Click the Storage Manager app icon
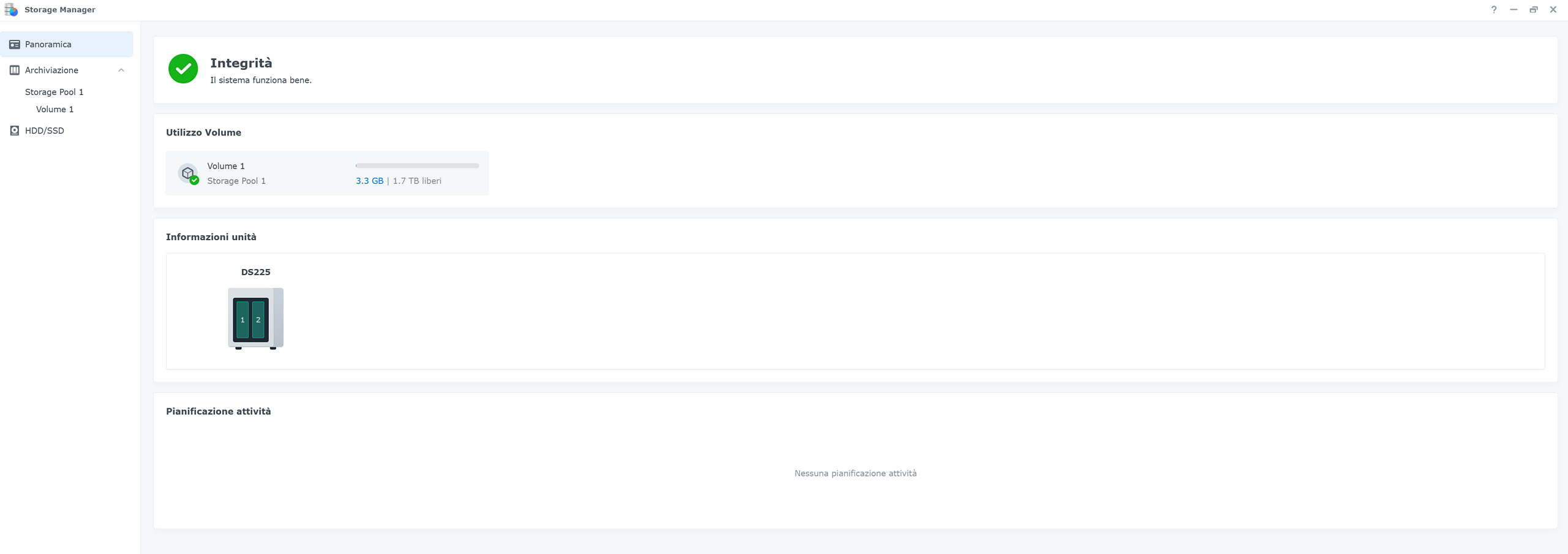 click(11, 10)
